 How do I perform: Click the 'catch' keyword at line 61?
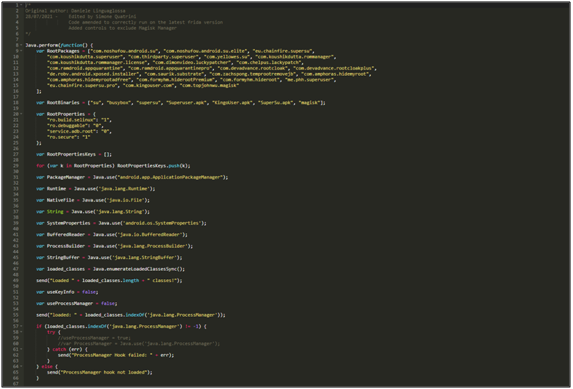pos(59,349)
